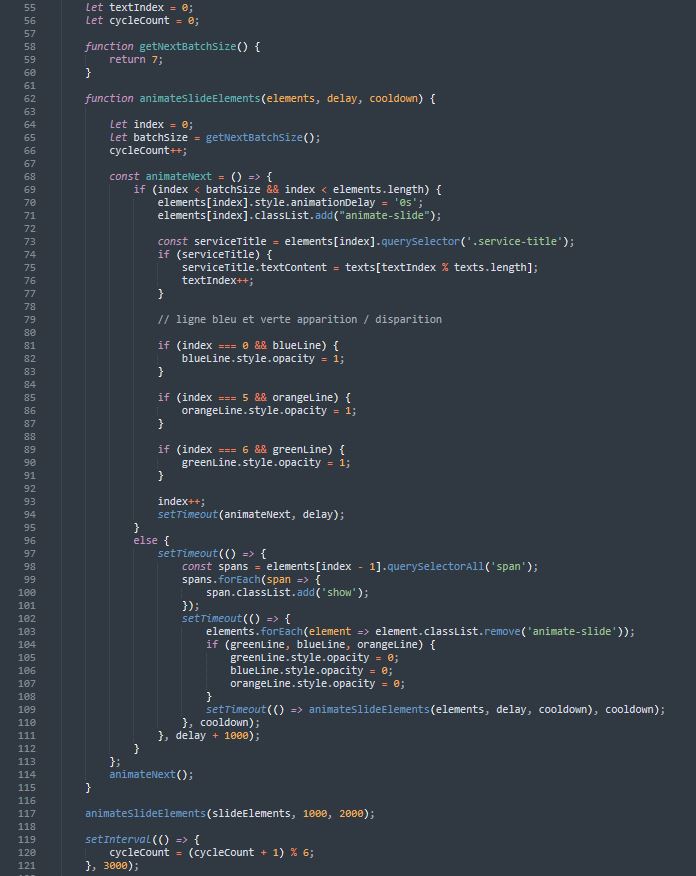Click 'let textIndex = 0;' line

click(139, 7)
